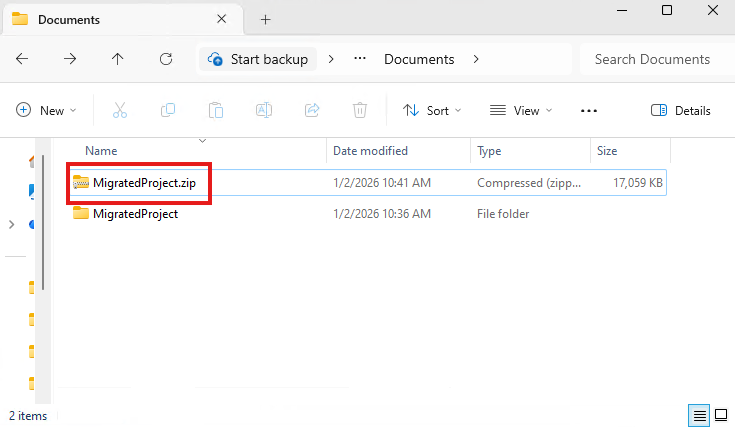
Task: Toggle the Details pane
Action: (x=680, y=110)
